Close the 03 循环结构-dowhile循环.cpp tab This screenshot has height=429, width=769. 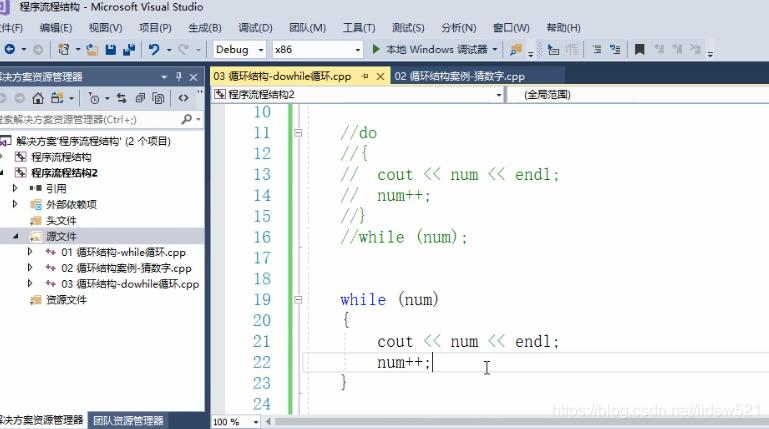click(380, 76)
